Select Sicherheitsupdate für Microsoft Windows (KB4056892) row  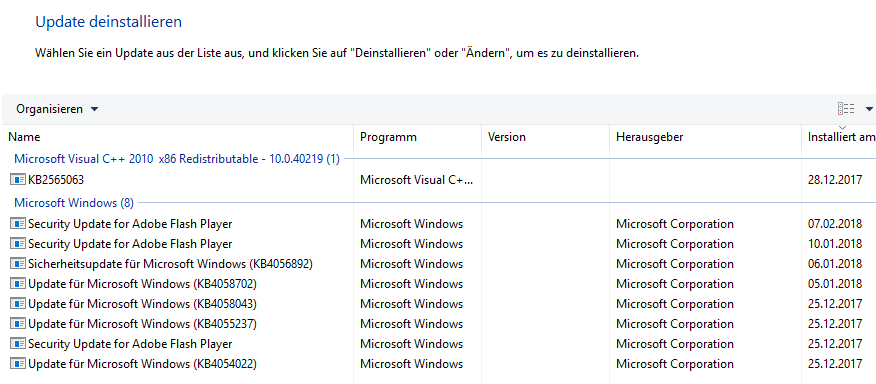(x=438, y=264)
